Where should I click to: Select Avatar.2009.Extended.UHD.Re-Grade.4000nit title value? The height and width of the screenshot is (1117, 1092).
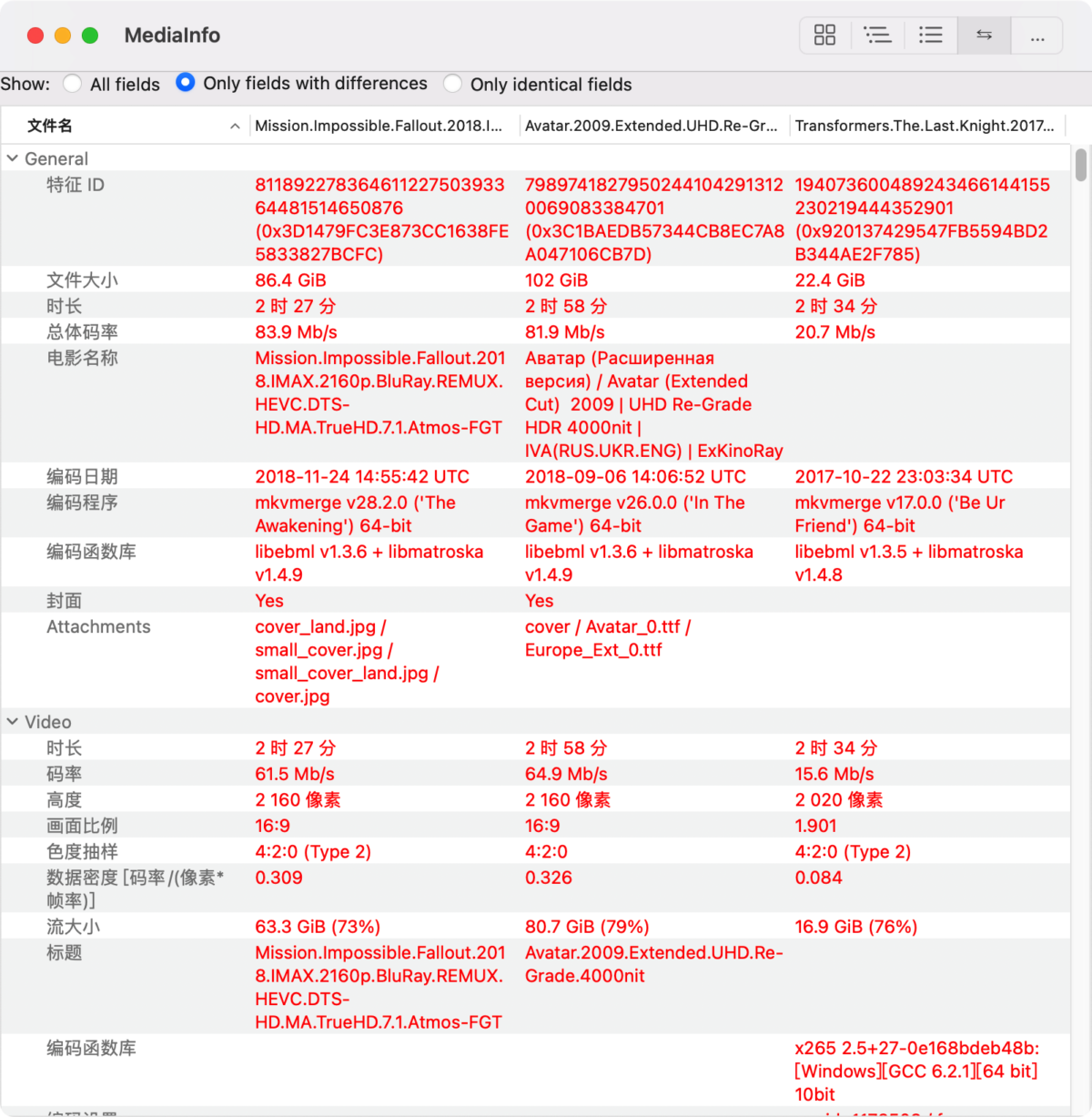[x=654, y=964]
